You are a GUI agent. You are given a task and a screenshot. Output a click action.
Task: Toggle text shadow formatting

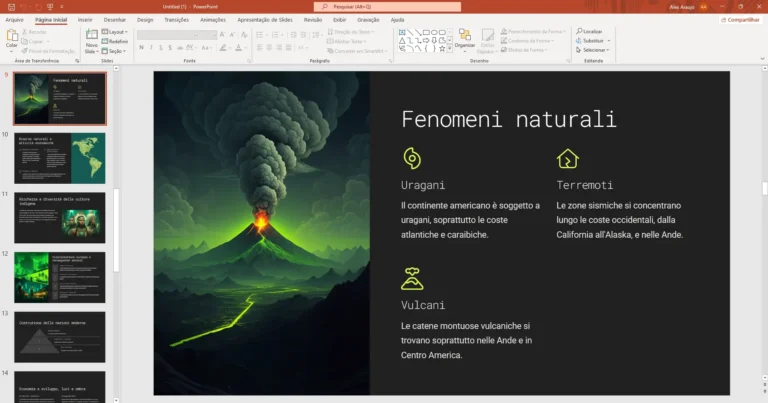tap(170, 47)
